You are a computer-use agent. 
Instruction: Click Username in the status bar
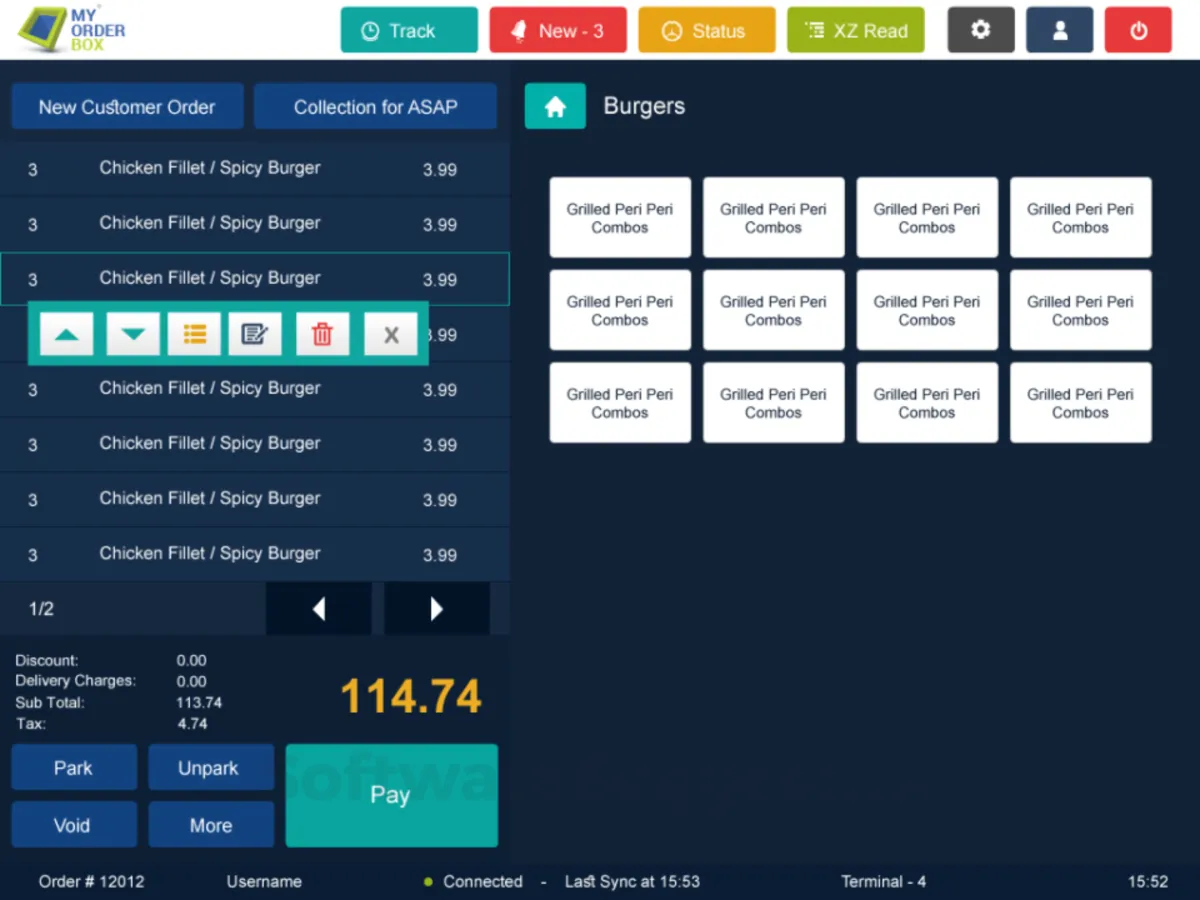pos(264,881)
